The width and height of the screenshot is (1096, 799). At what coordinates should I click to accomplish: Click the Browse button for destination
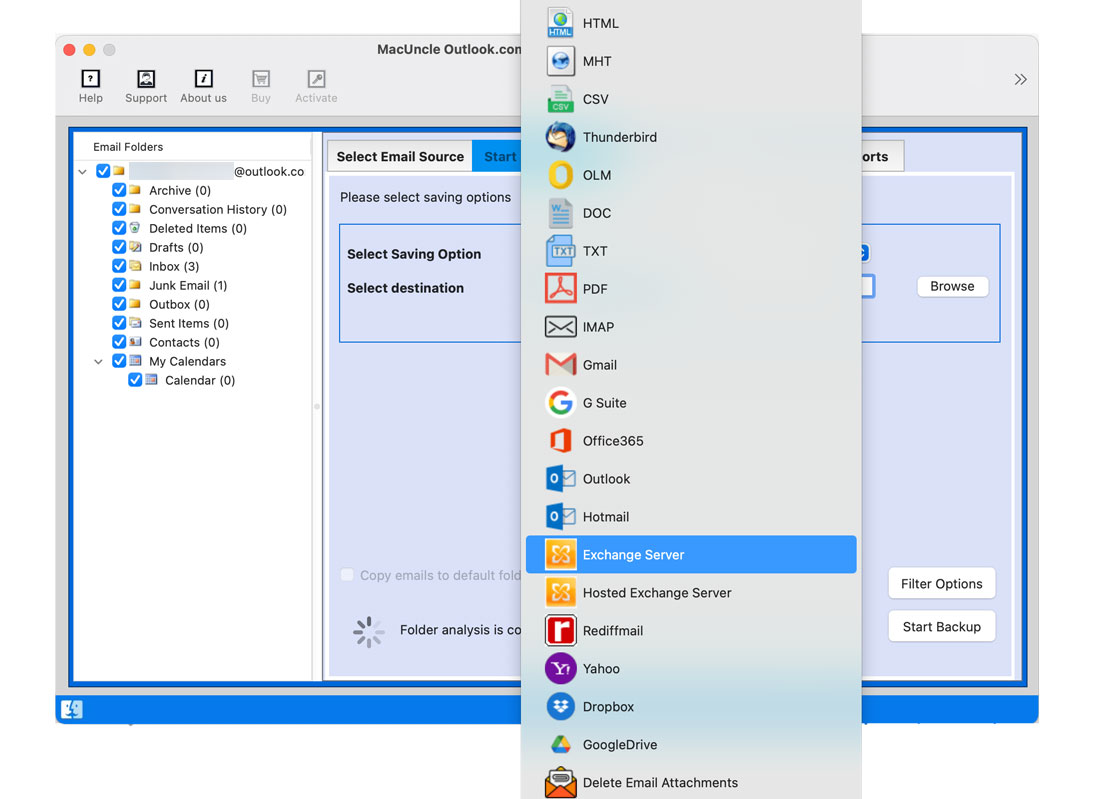[x=952, y=286]
